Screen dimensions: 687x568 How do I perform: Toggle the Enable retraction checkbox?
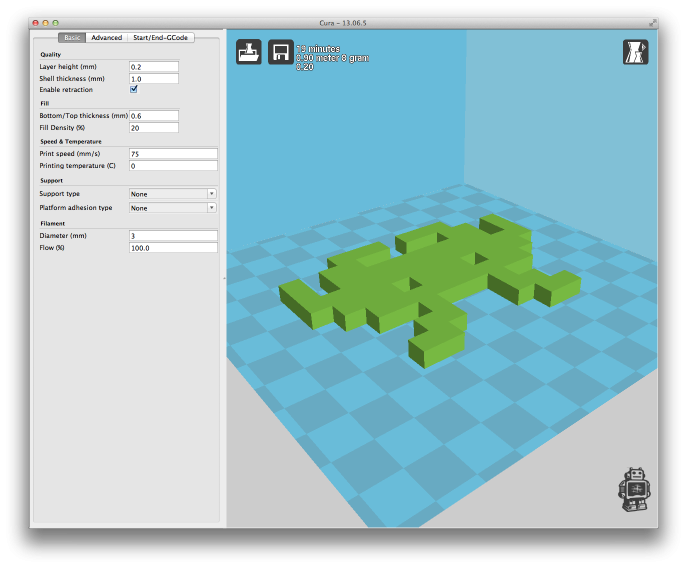(134, 89)
